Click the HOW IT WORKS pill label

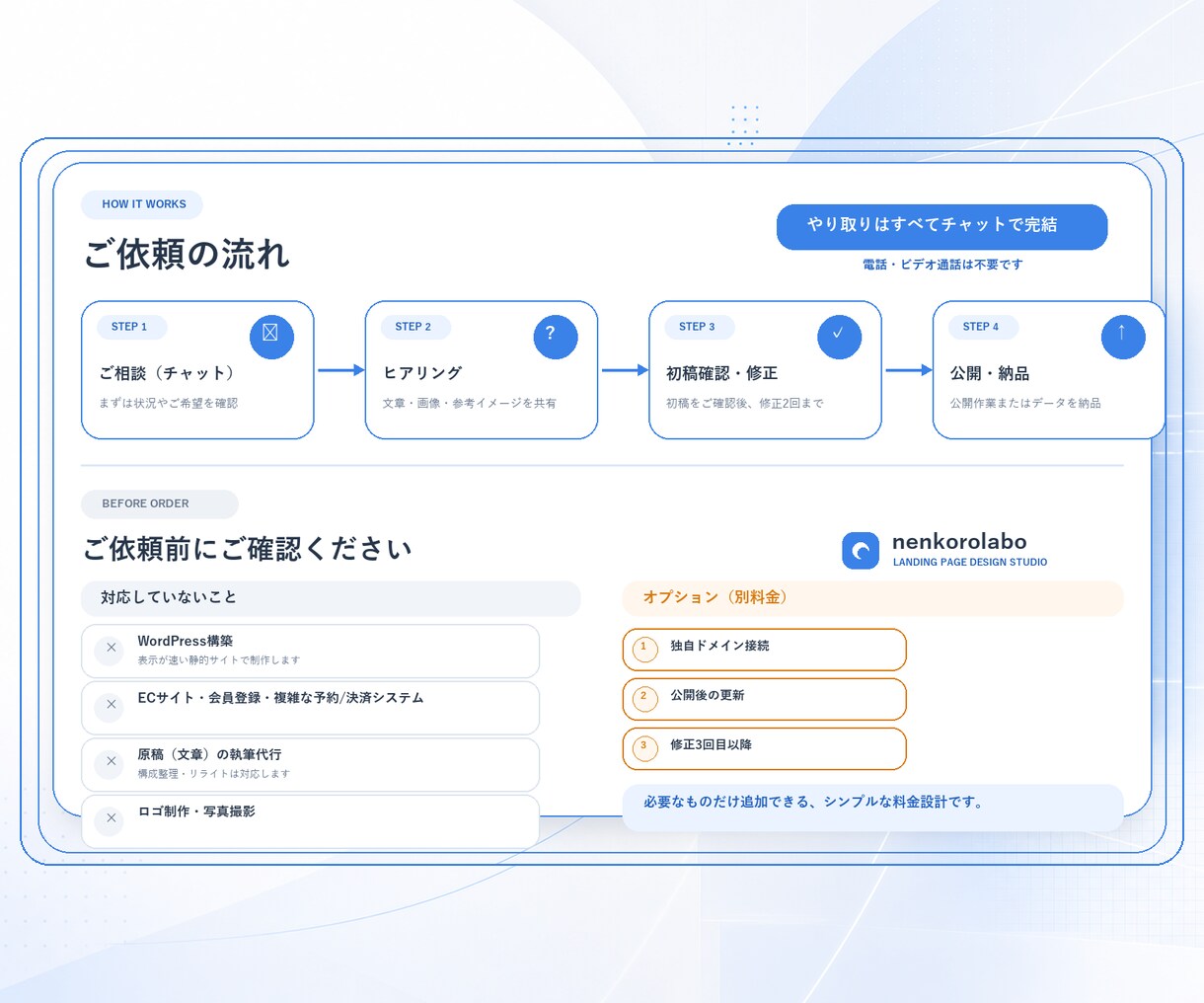click(x=142, y=204)
